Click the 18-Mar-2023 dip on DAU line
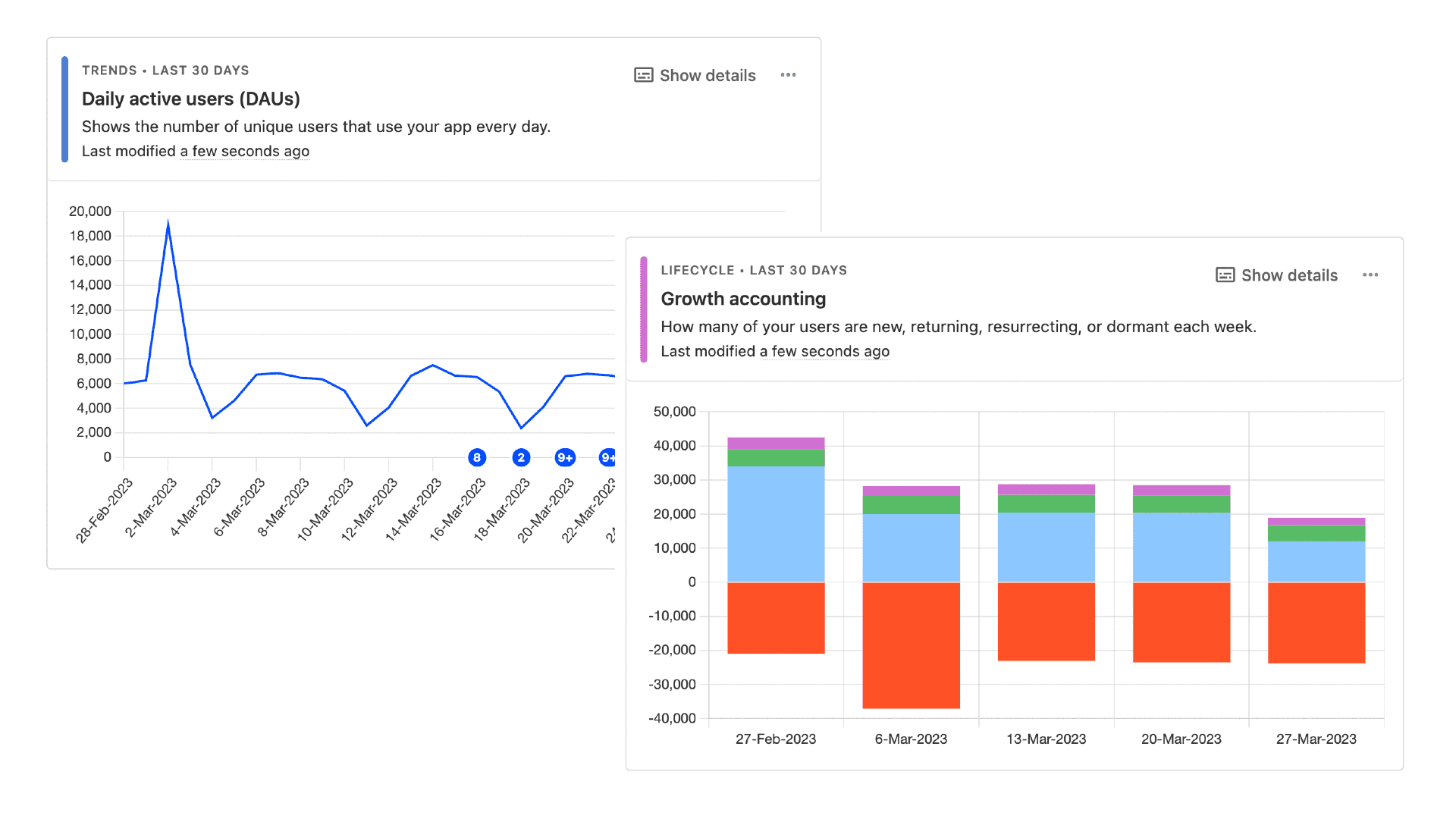 [x=521, y=428]
